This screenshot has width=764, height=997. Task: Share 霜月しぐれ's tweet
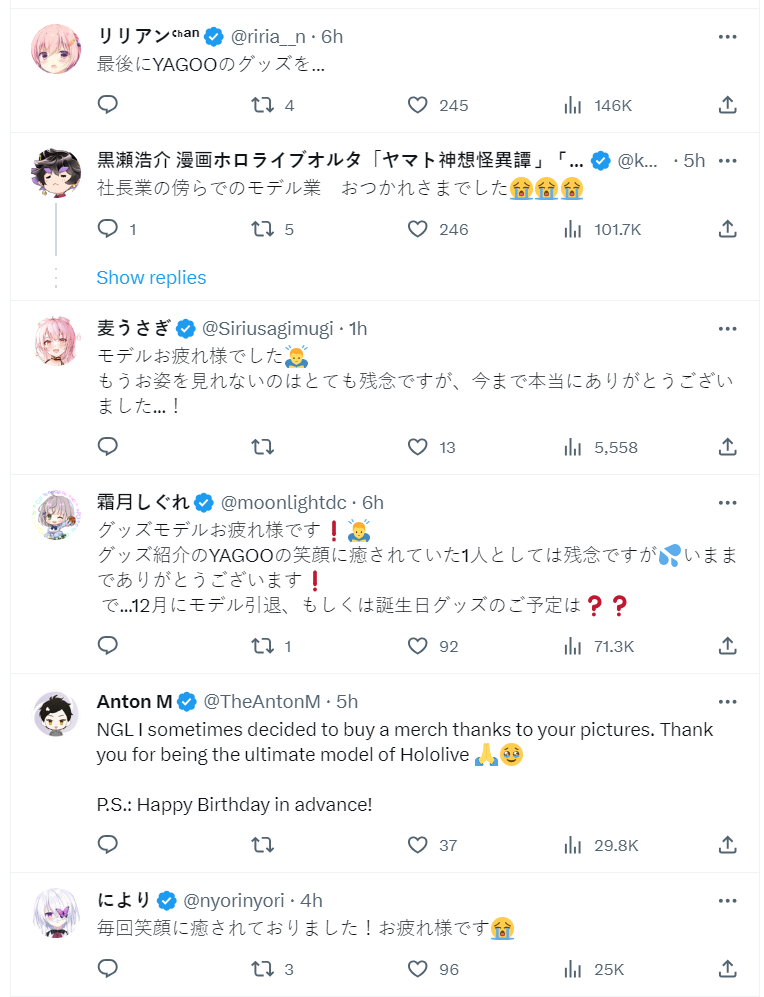coord(728,646)
